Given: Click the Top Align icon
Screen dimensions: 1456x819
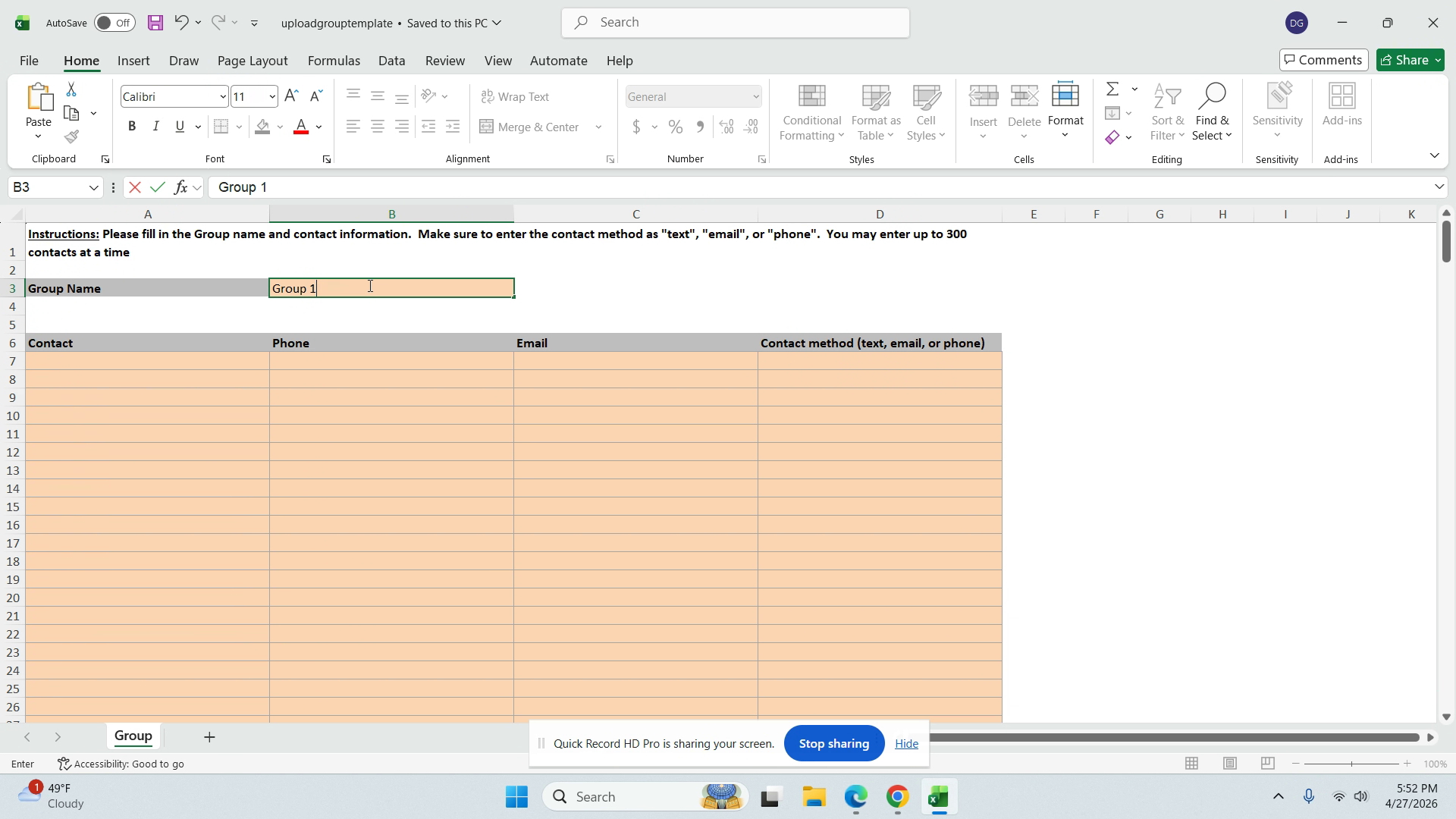Looking at the screenshot, I should pyautogui.click(x=353, y=96).
